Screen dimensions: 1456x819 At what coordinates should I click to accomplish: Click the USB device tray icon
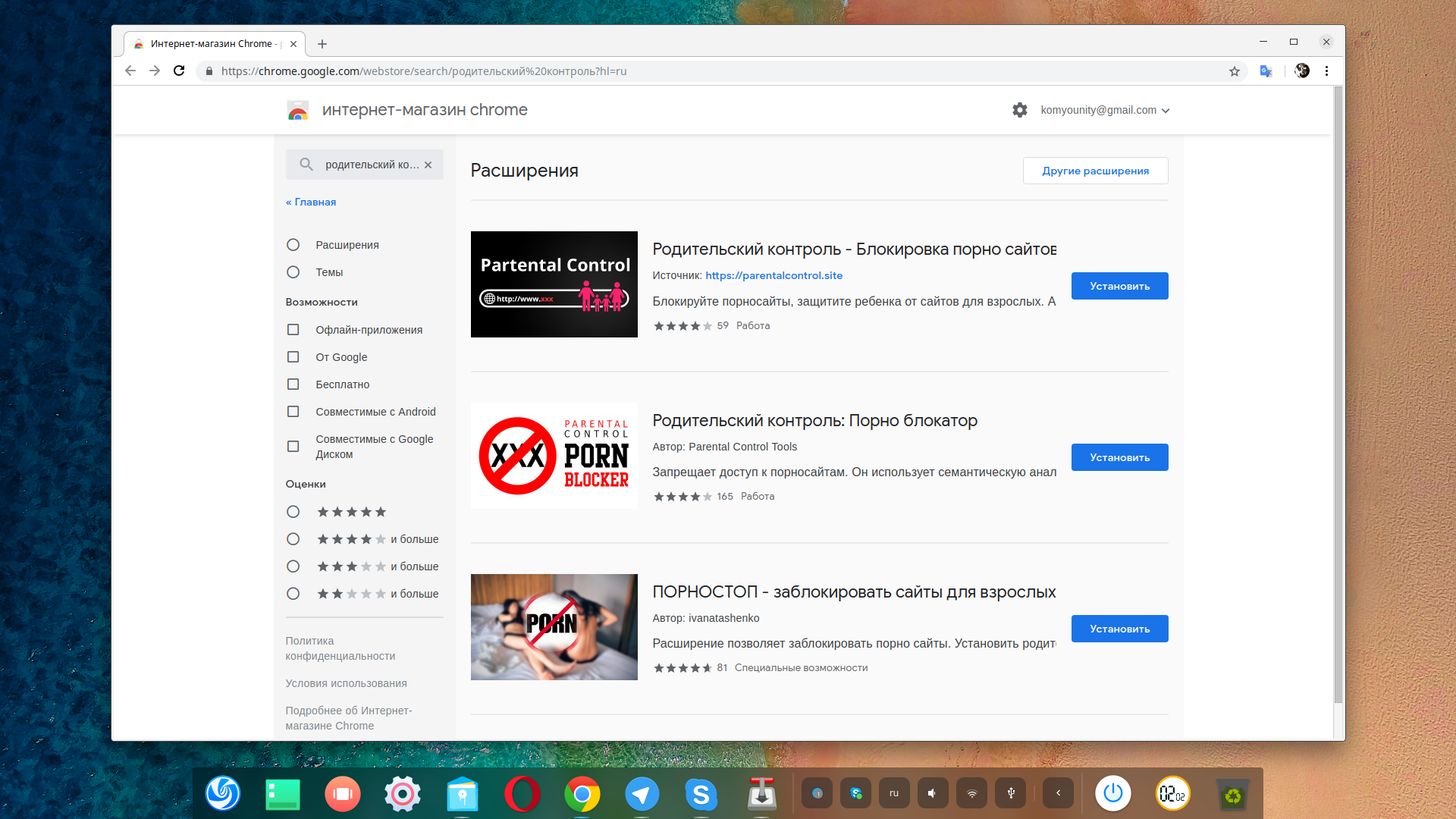pyautogui.click(x=1010, y=793)
